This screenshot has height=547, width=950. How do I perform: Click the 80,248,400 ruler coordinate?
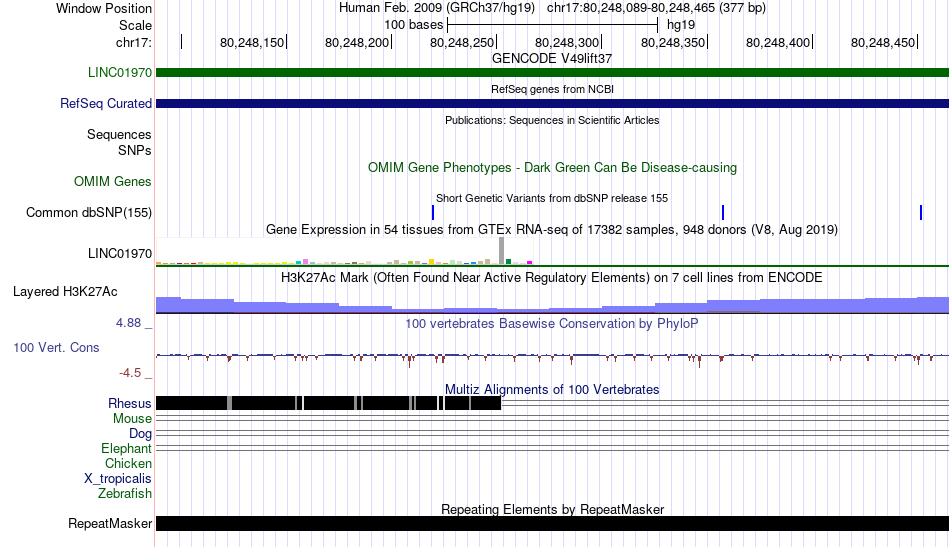tap(777, 42)
